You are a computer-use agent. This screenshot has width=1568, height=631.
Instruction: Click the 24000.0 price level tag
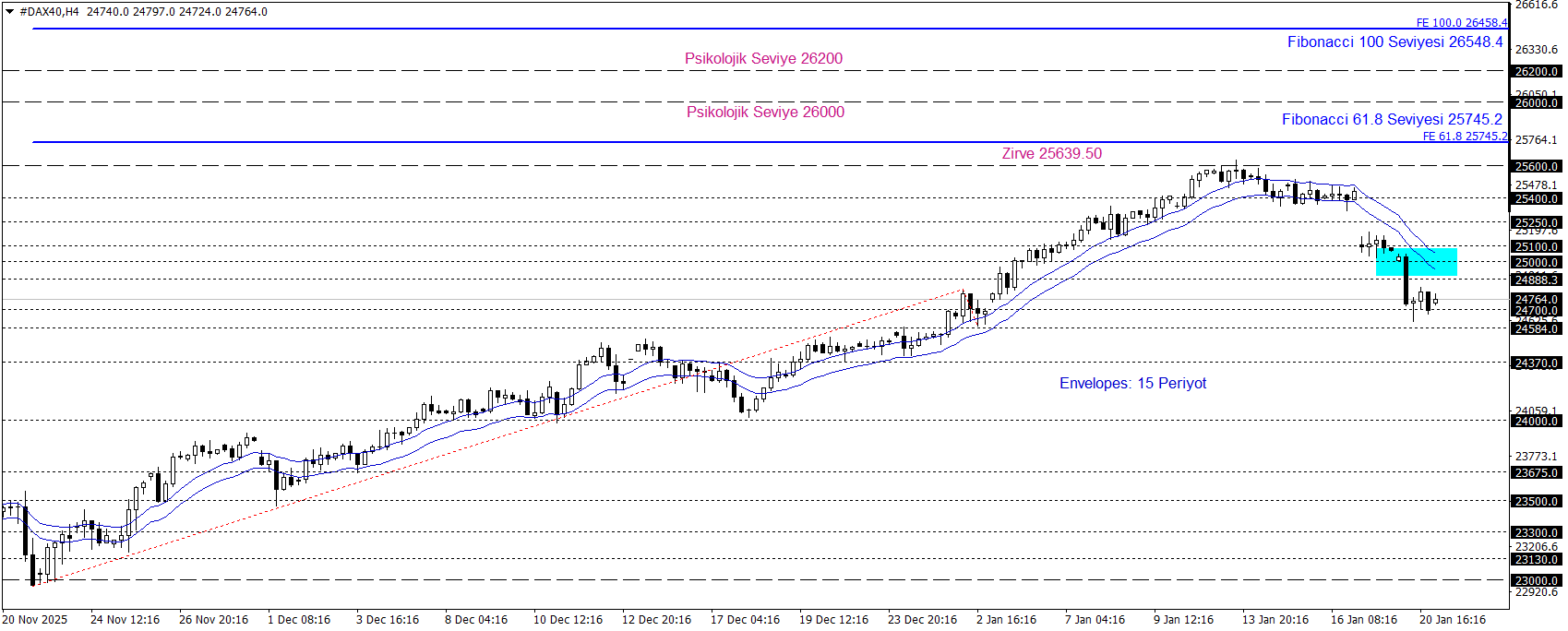[x=1537, y=421]
